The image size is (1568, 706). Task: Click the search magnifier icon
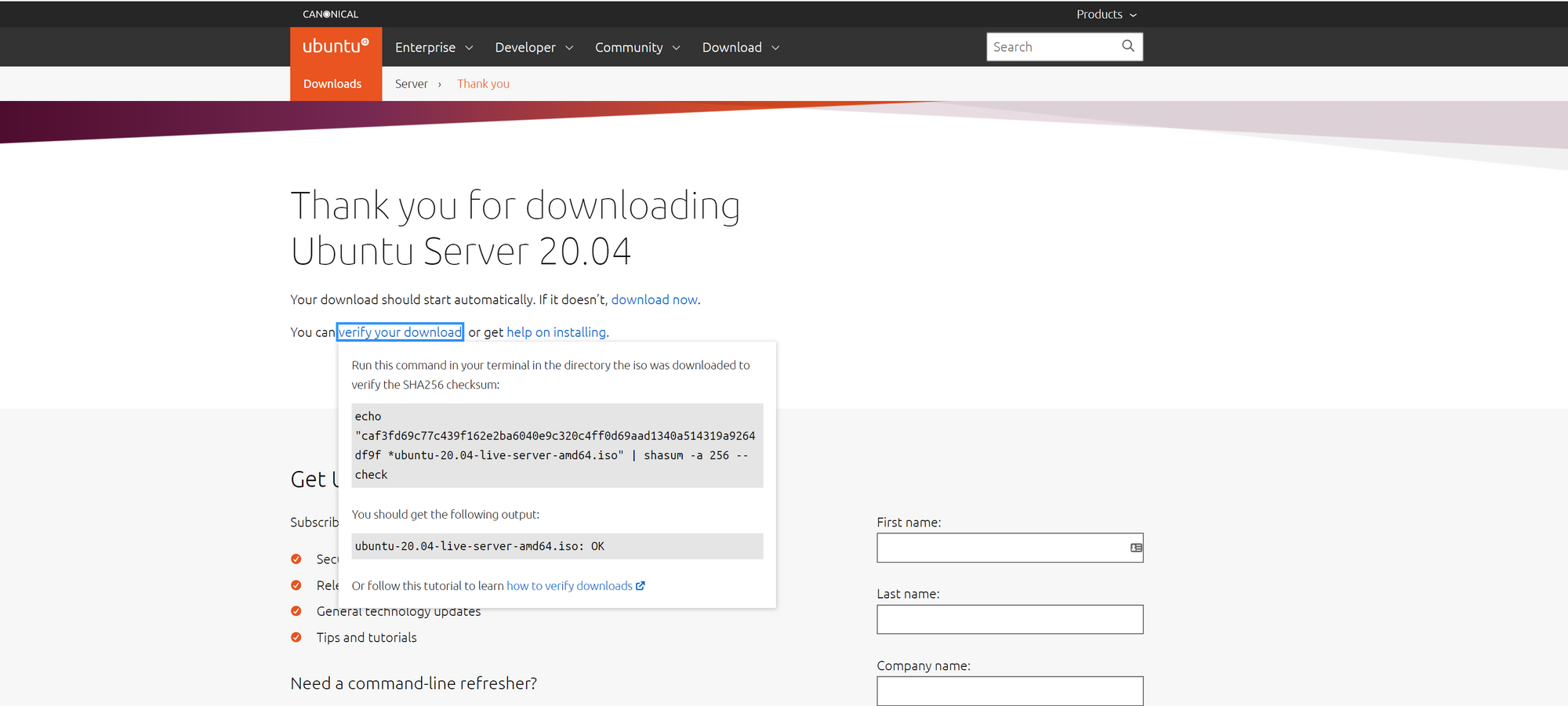(x=1127, y=46)
